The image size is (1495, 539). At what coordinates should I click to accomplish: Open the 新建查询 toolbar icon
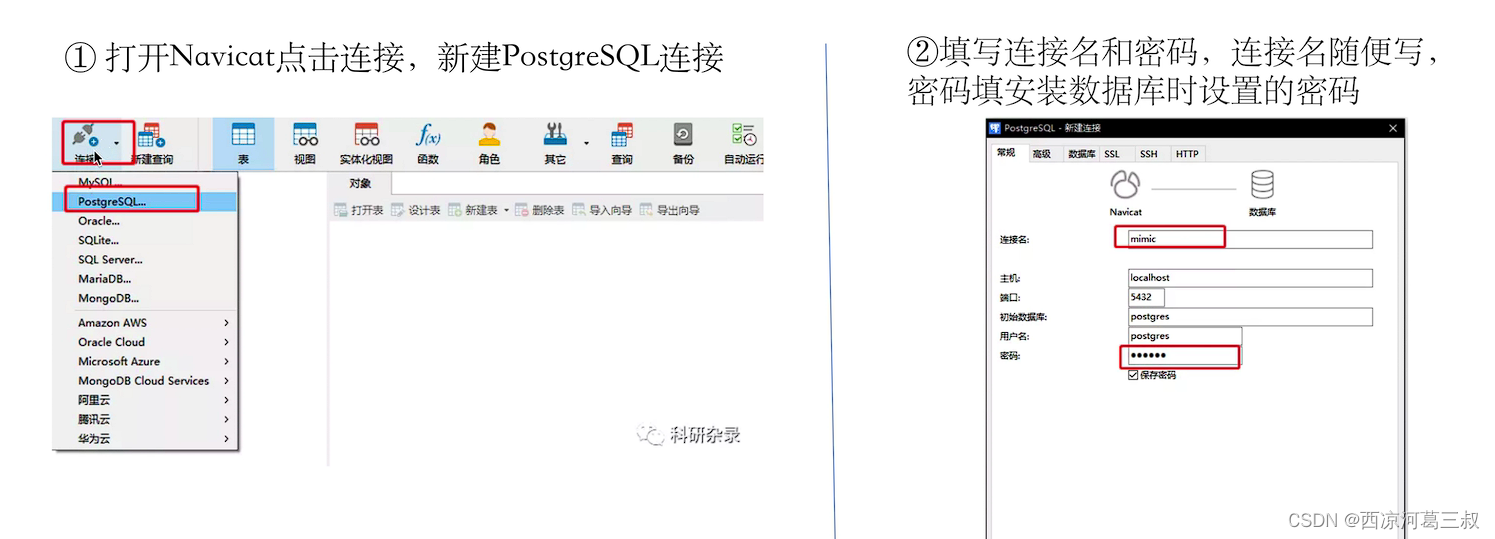[x=152, y=137]
